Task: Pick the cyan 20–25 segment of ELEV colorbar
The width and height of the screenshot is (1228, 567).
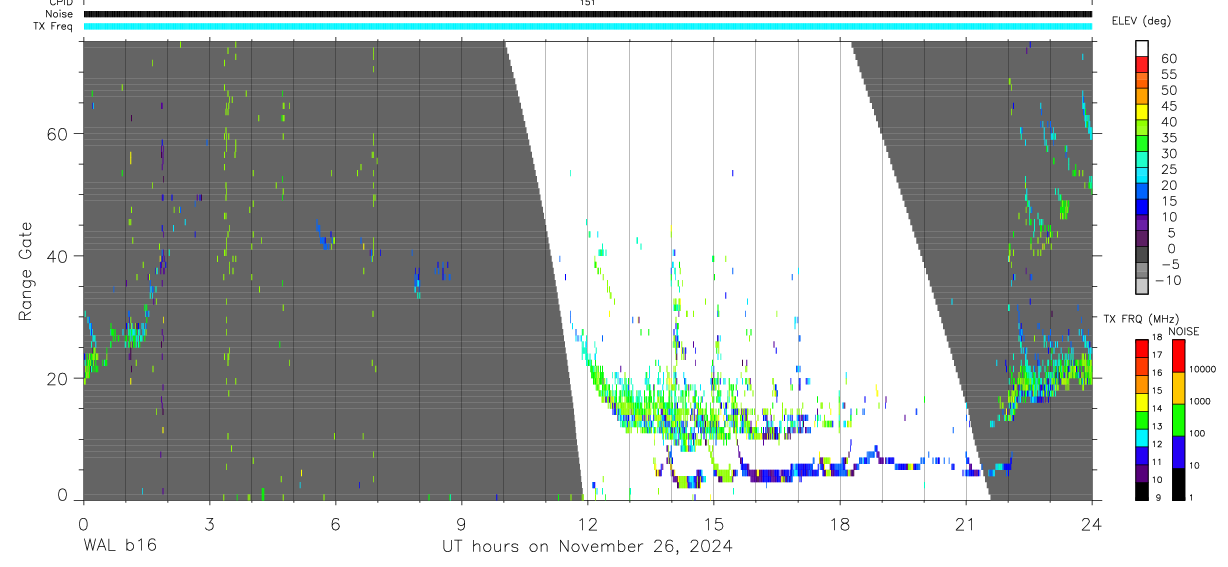Action: [x=1142, y=177]
